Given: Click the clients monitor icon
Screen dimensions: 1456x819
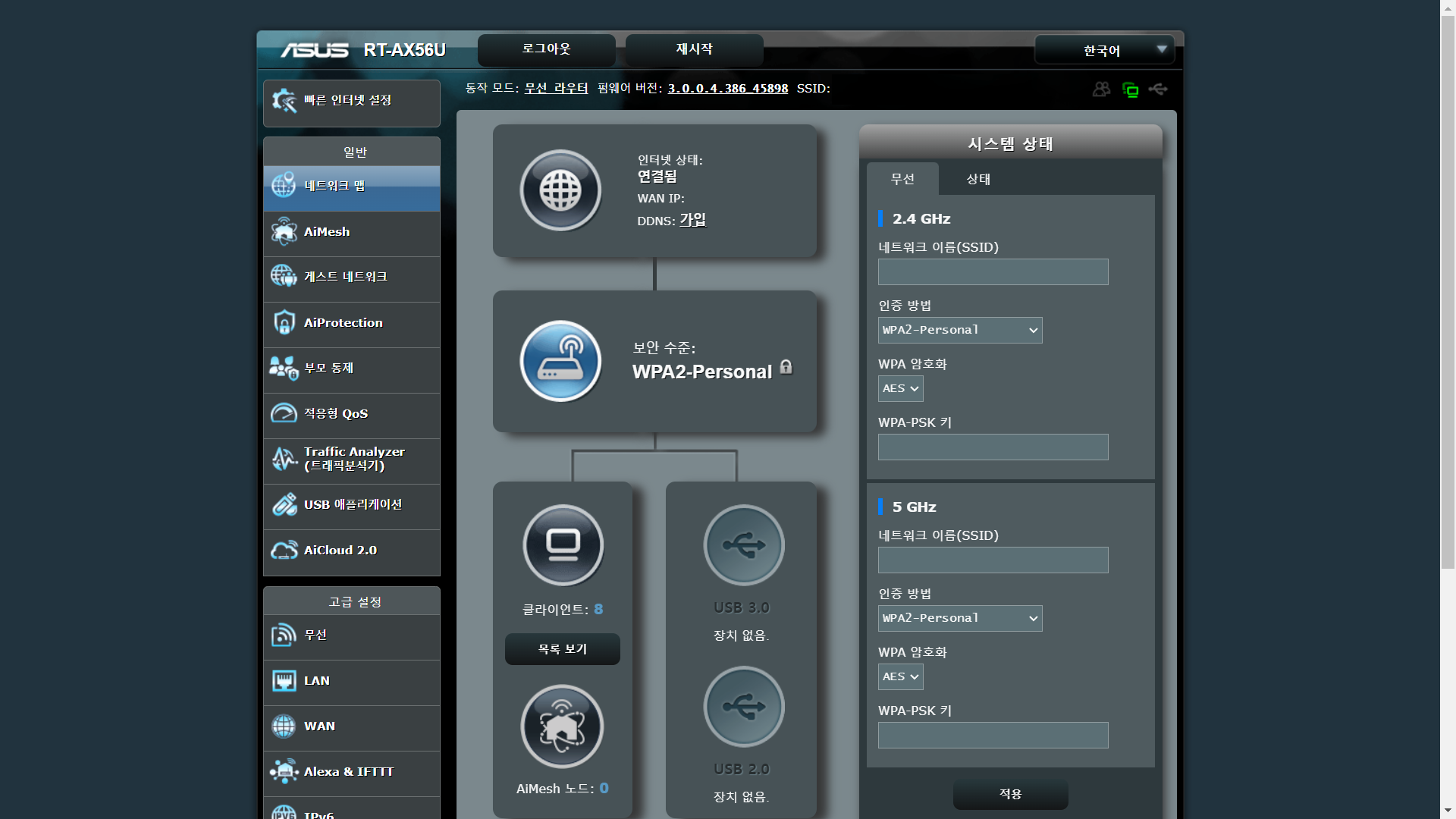Looking at the screenshot, I should (x=563, y=544).
